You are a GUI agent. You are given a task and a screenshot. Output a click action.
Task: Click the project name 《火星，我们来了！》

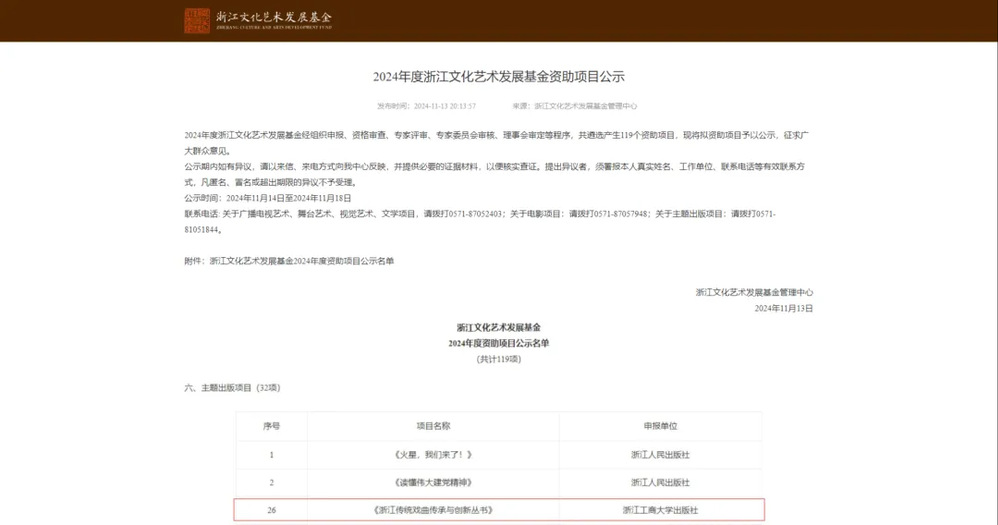[433, 455]
